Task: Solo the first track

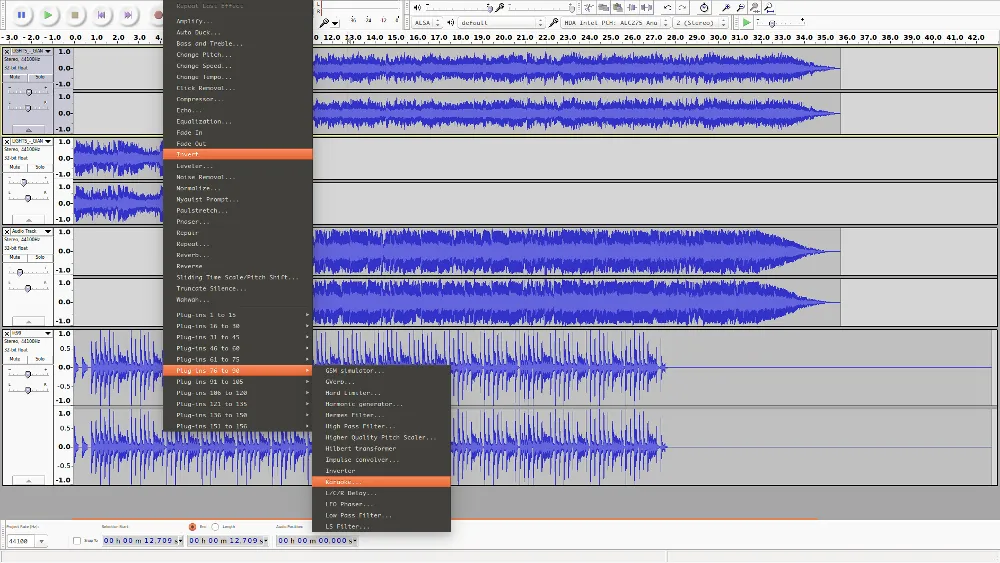Action: coord(40,77)
